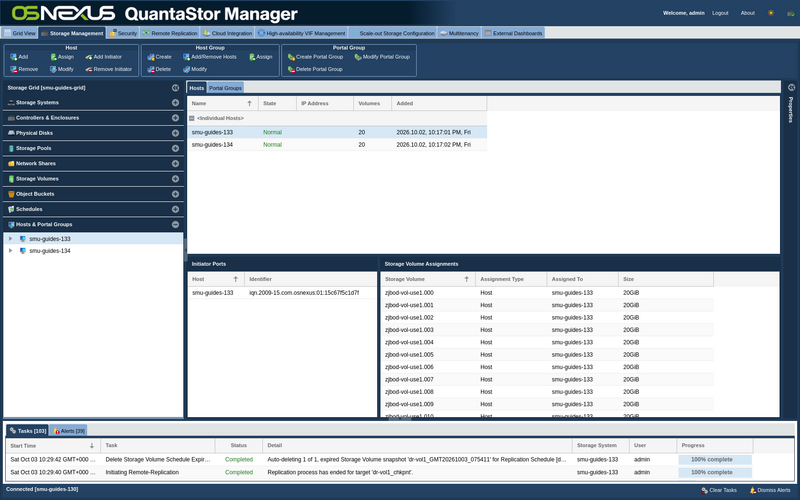
Task: Select the Tasks [103] tab
Action: (x=28, y=431)
